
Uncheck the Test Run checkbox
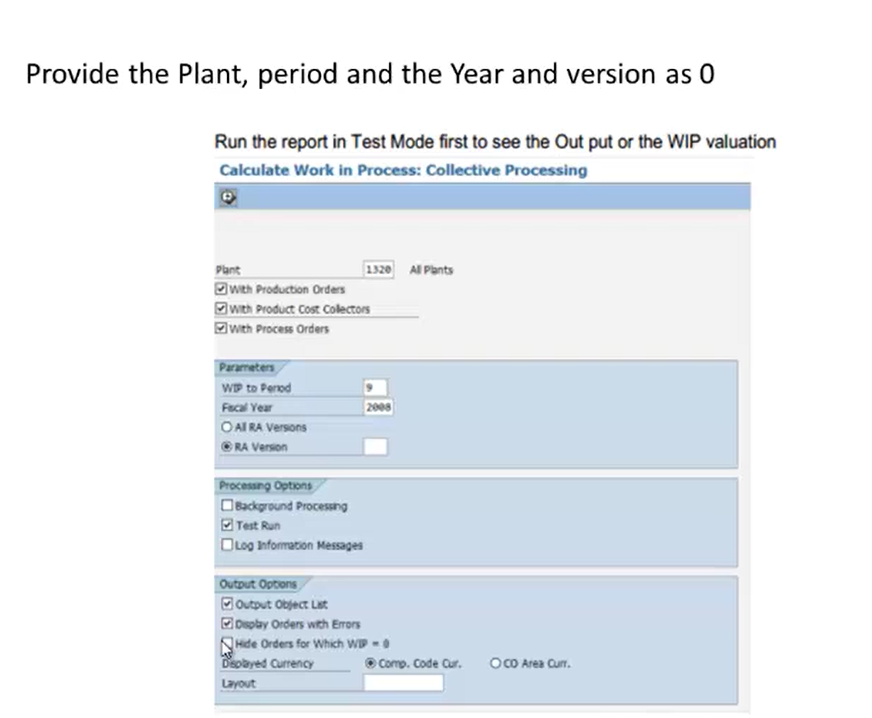pyautogui.click(x=227, y=525)
